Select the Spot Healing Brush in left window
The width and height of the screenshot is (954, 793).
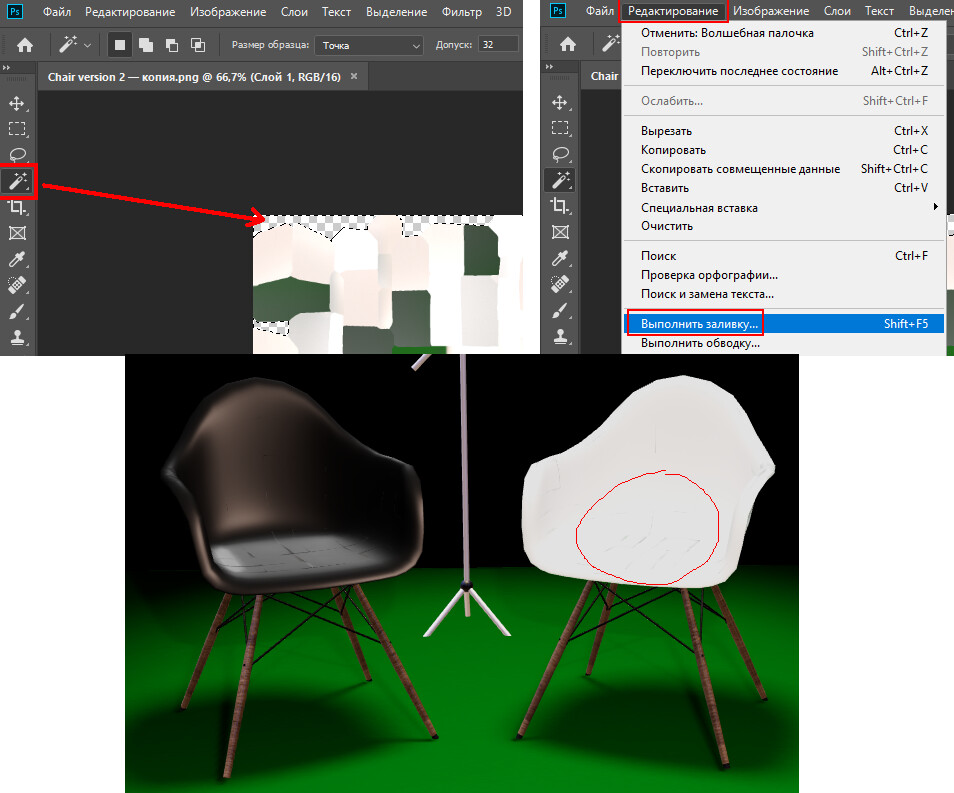click(x=16, y=285)
